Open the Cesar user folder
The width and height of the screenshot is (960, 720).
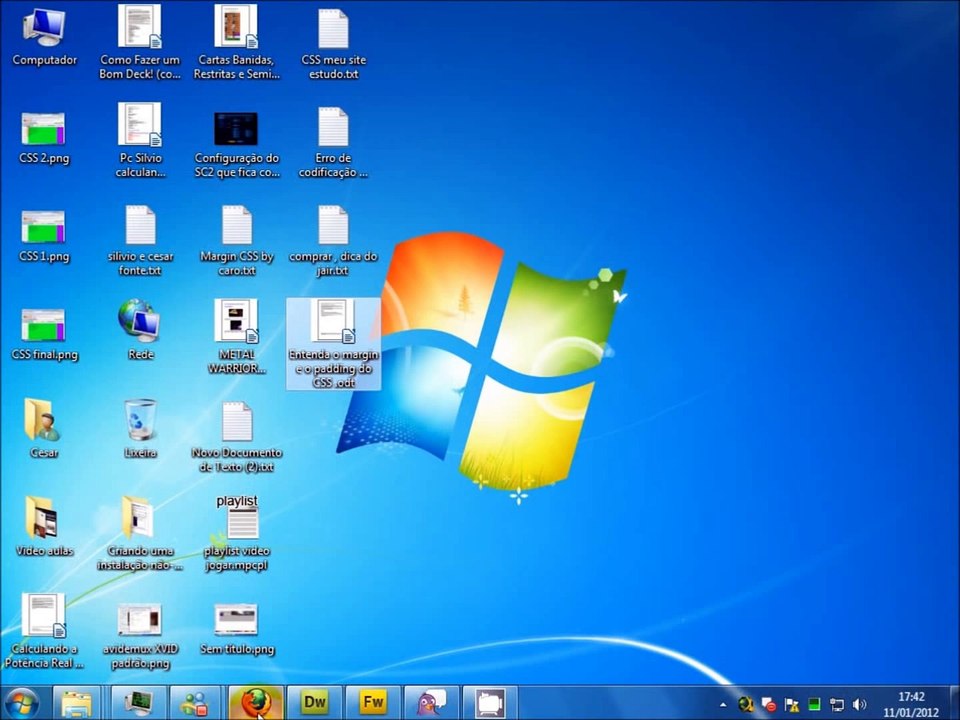coord(43,427)
